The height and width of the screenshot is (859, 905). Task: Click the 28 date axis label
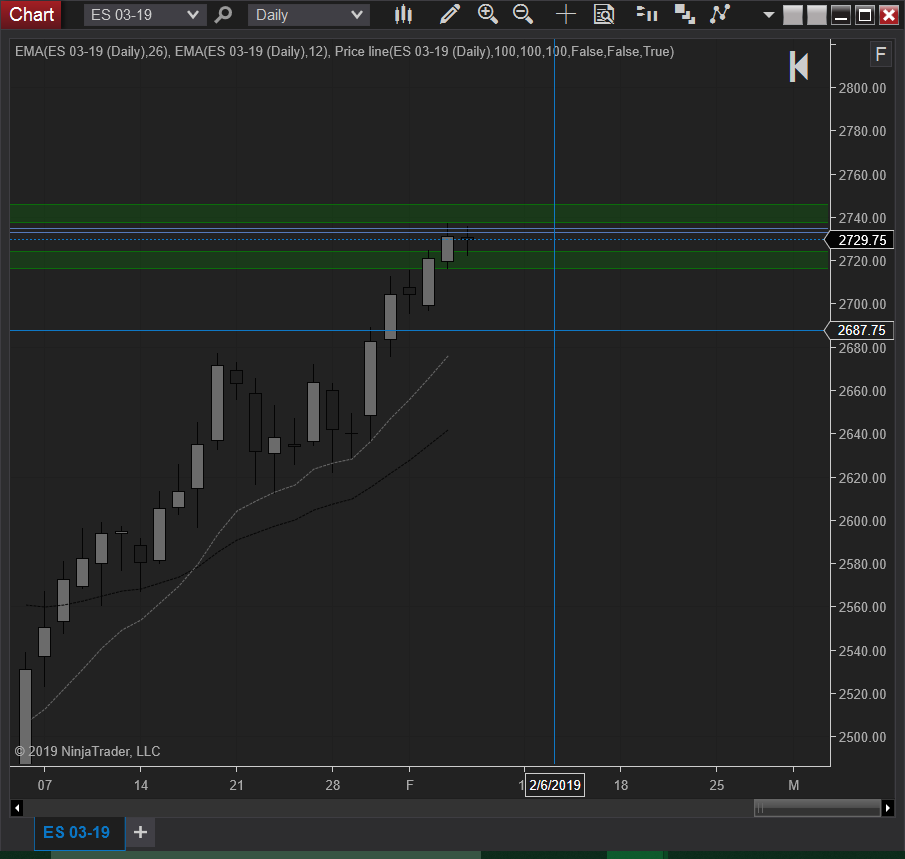[332, 785]
